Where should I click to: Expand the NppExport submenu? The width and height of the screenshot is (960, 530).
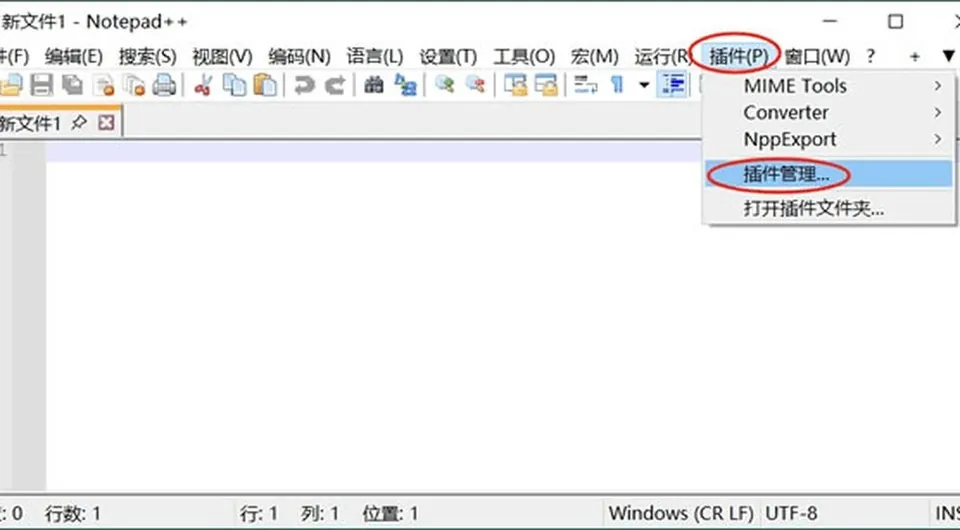click(x=829, y=140)
